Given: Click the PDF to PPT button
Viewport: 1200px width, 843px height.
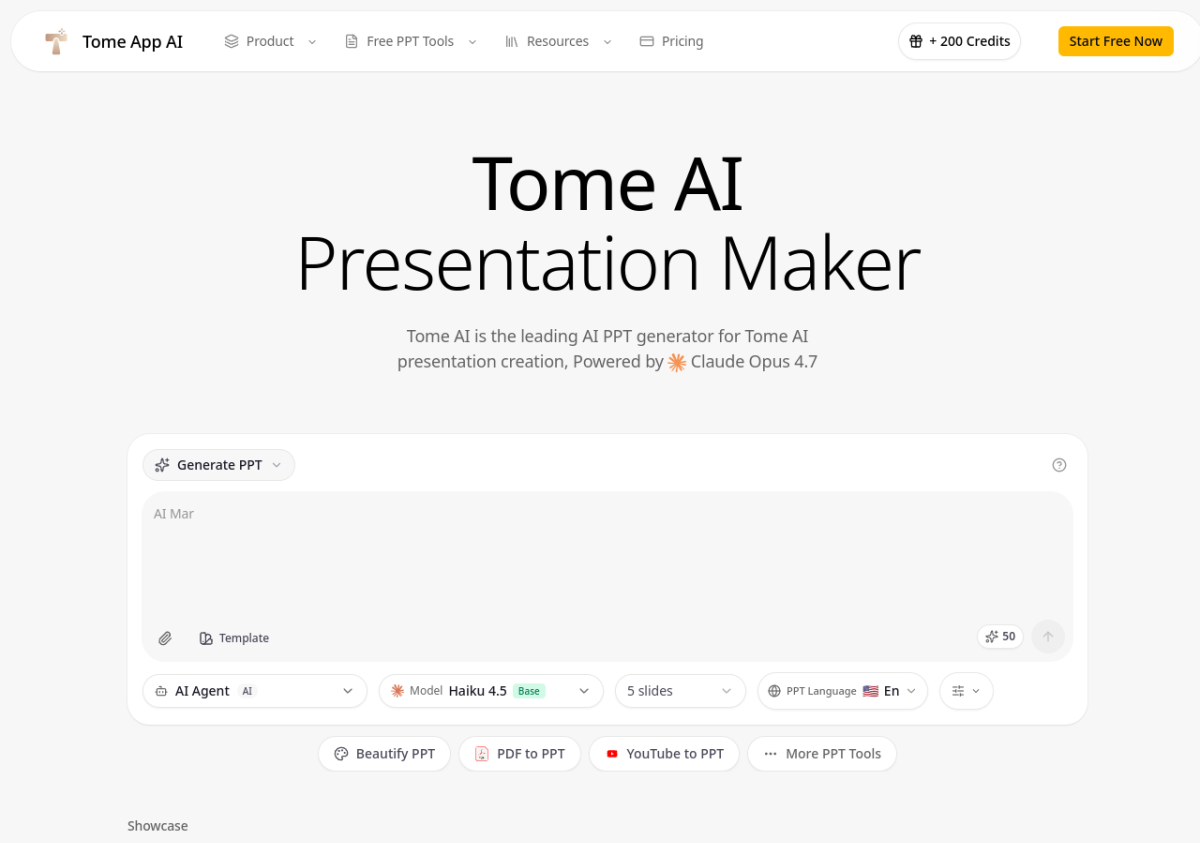Looking at the screenshot, I should (x=520, y=754).
